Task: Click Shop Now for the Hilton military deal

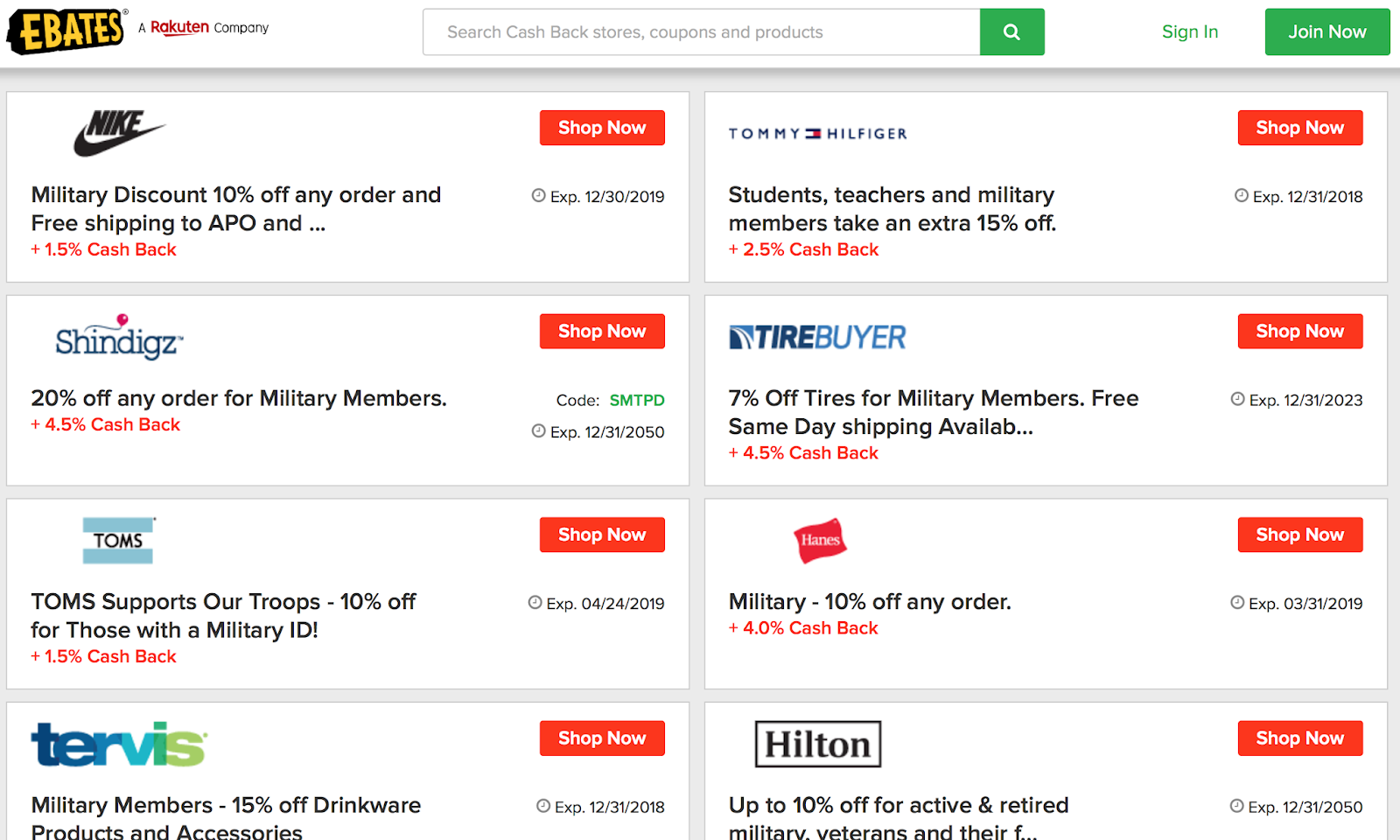Action: [1299, 738]
